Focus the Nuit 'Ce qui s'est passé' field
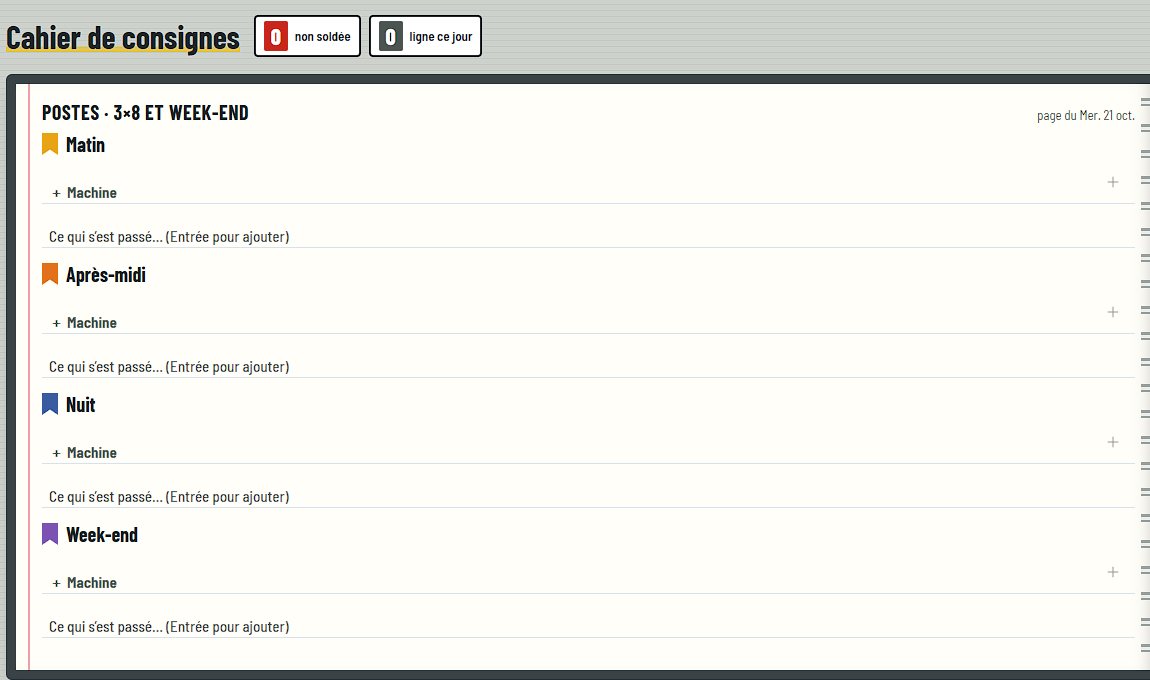This screenshot has width=1150, height=680. (x=588, y=496)
